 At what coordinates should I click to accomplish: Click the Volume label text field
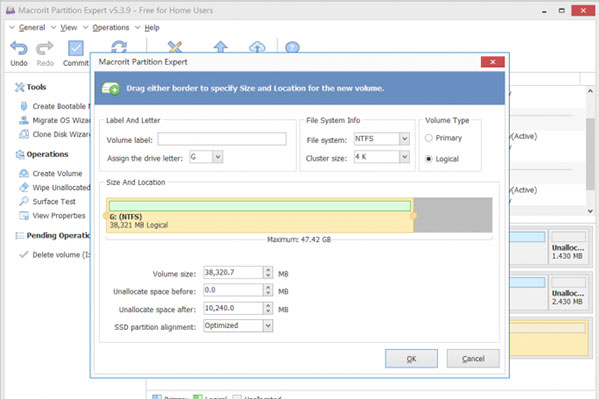point(222,139)
